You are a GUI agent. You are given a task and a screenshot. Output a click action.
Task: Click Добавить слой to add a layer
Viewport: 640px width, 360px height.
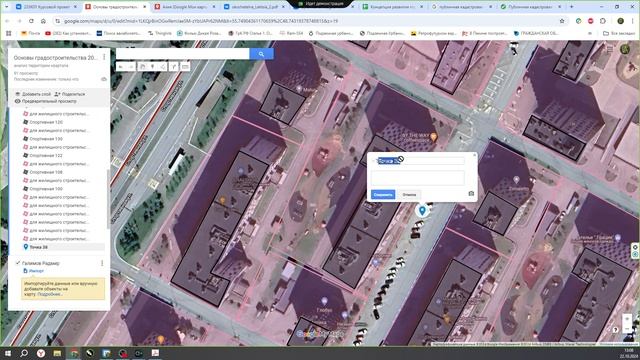33,94
